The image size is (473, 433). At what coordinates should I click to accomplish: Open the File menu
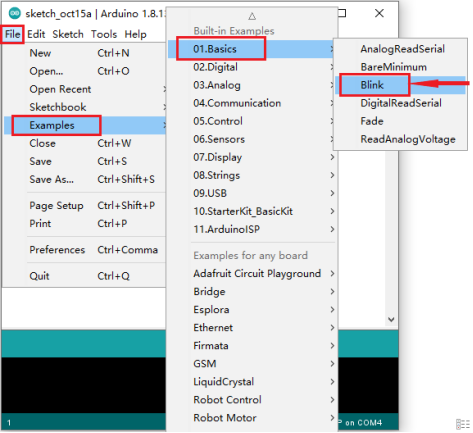13,34
